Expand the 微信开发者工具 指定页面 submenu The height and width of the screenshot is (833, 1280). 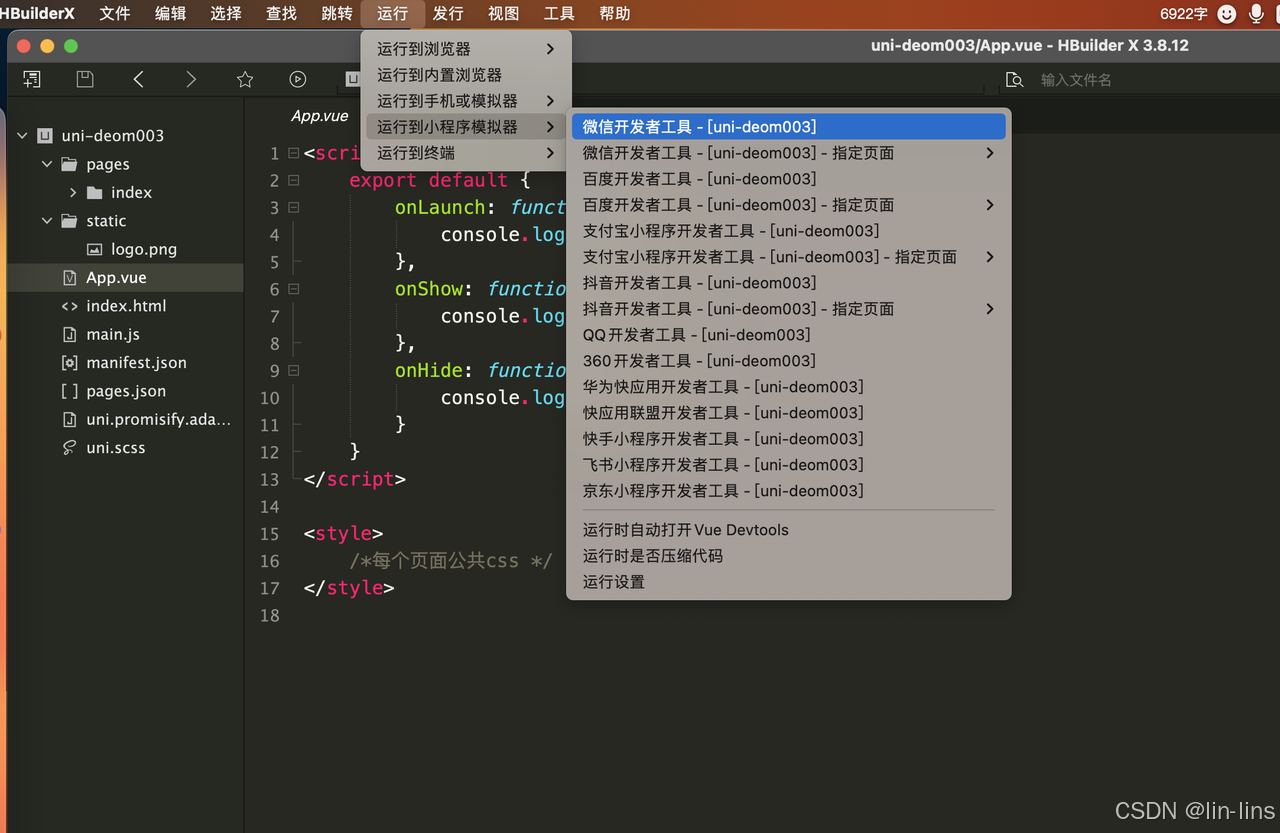(988, 152)
